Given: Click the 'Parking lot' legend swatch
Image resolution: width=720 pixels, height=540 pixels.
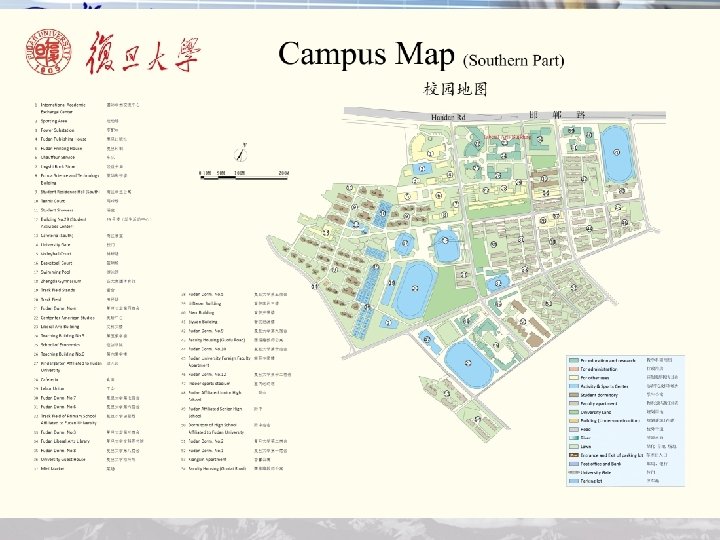Looking at the screenshot, I should point(574,481).
